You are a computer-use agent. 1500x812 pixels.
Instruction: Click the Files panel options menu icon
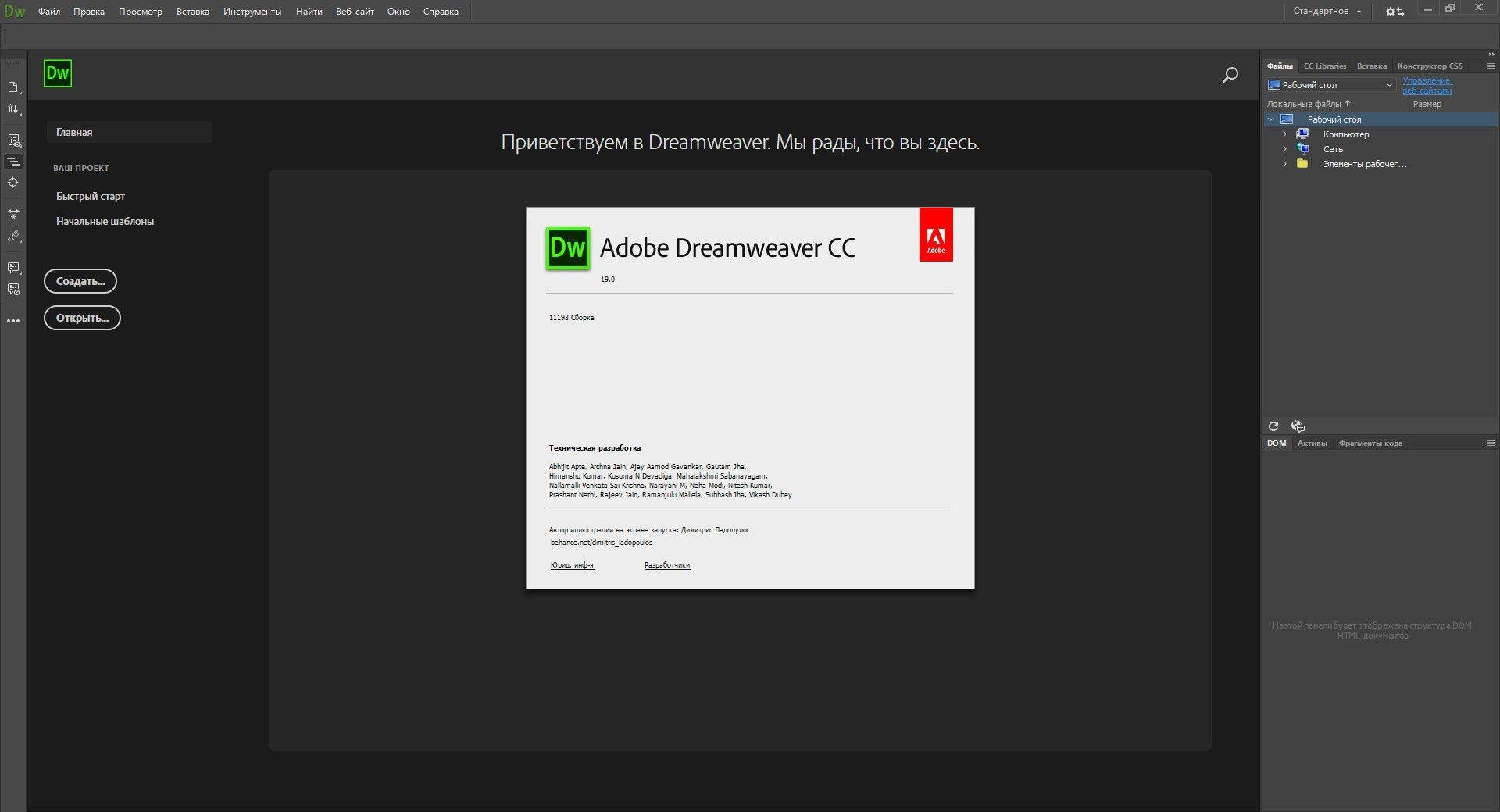pyautogui.click(x=1490, y=66)
